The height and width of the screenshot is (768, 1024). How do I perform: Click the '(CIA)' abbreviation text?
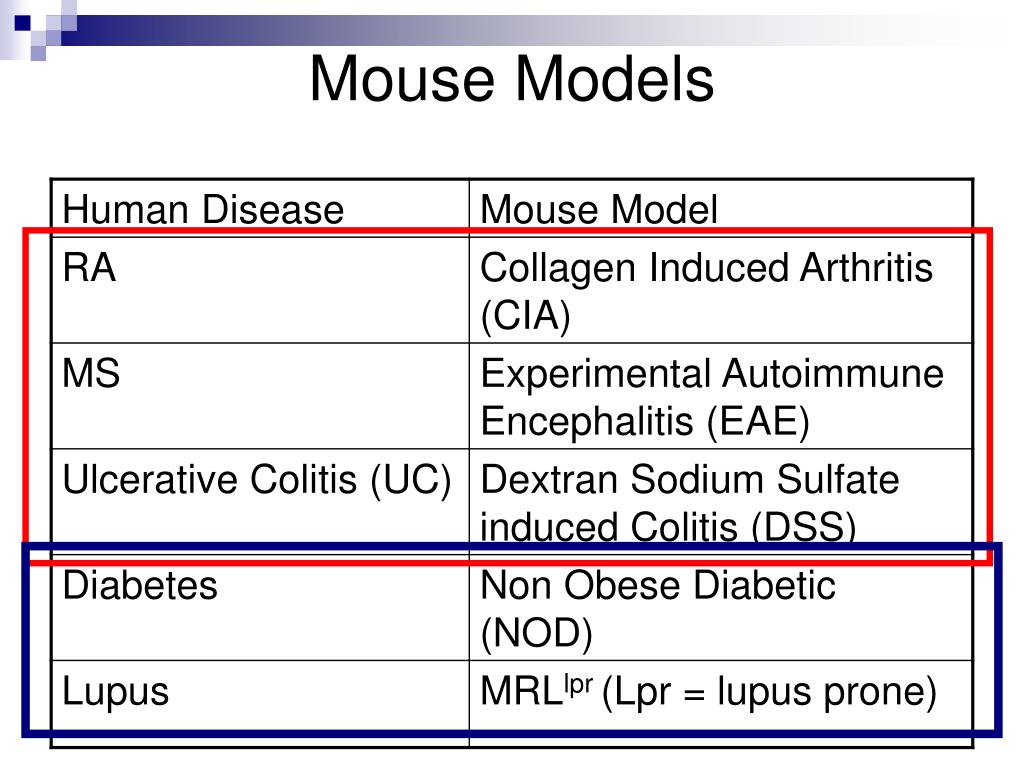point(526,316)
